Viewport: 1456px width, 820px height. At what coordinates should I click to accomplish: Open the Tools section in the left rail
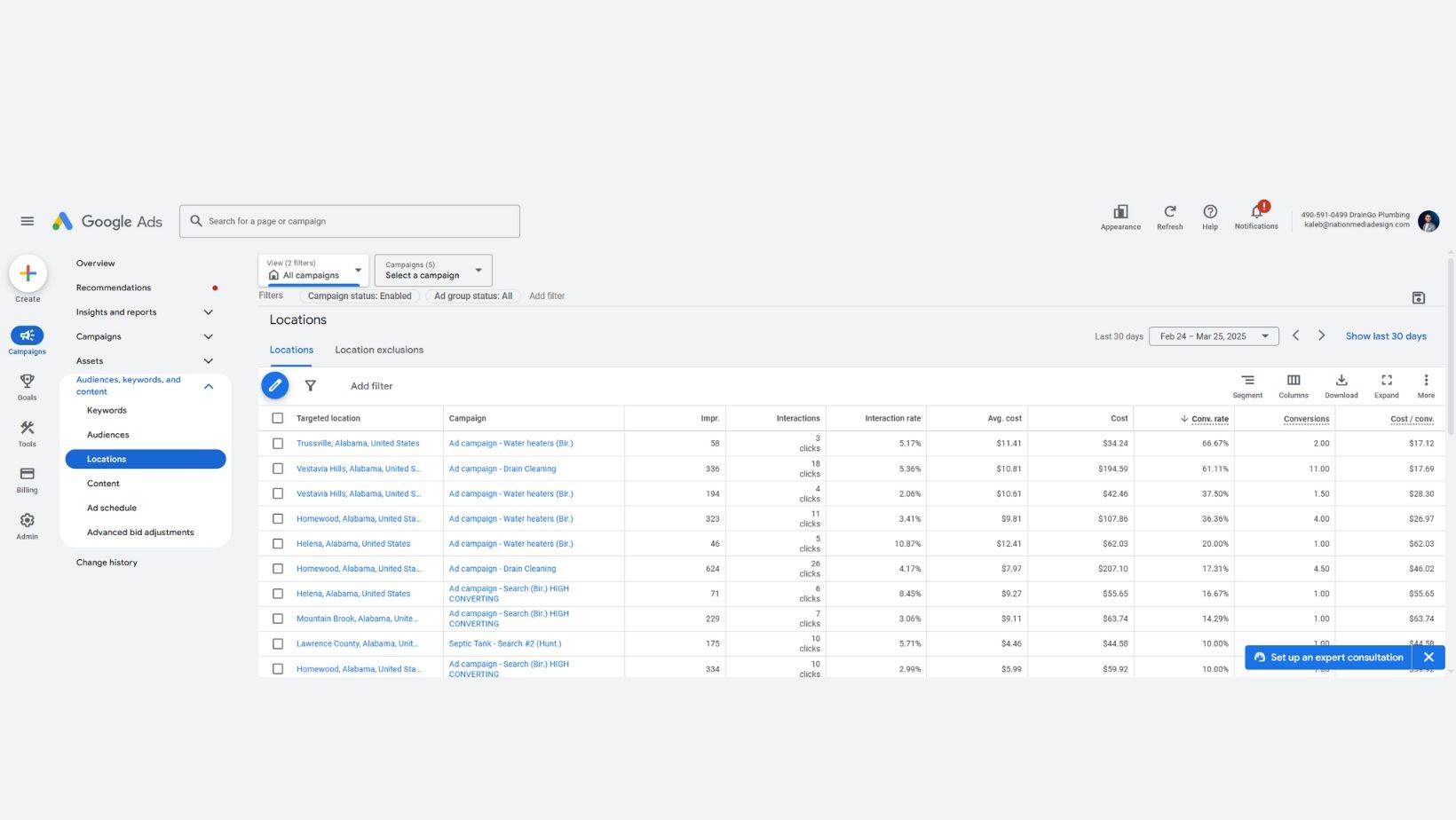click(x=27, y=433)
